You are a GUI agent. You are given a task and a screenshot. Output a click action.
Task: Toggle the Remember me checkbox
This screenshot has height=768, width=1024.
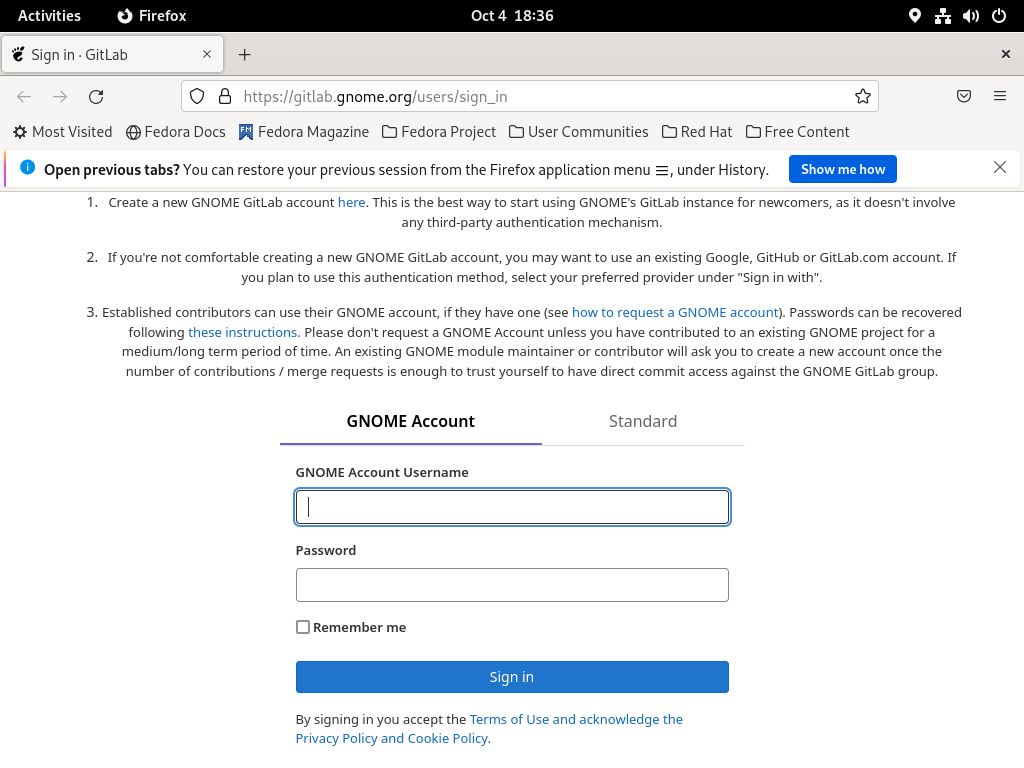pyautogui.click(x=303, y=627)
